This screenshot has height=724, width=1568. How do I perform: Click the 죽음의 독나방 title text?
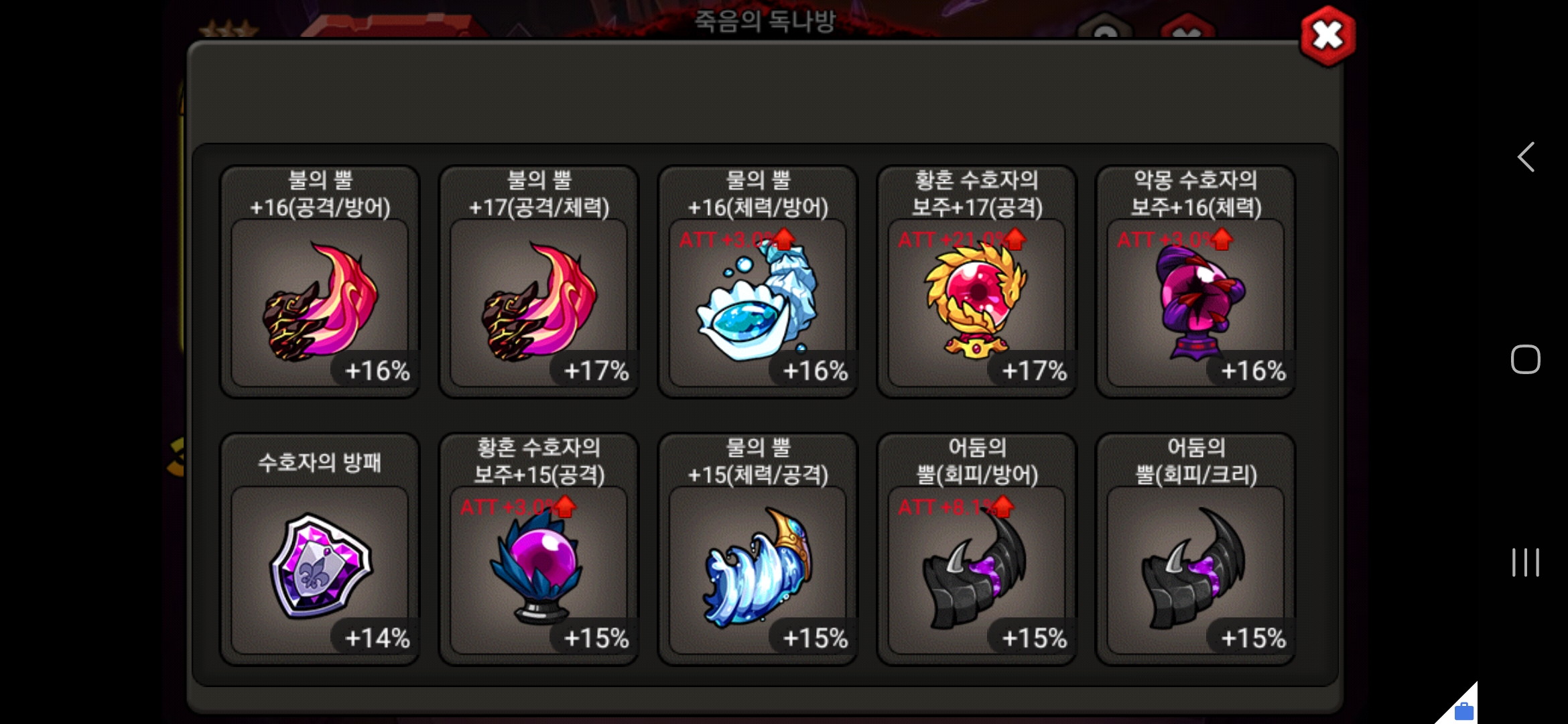coord(765,21)
